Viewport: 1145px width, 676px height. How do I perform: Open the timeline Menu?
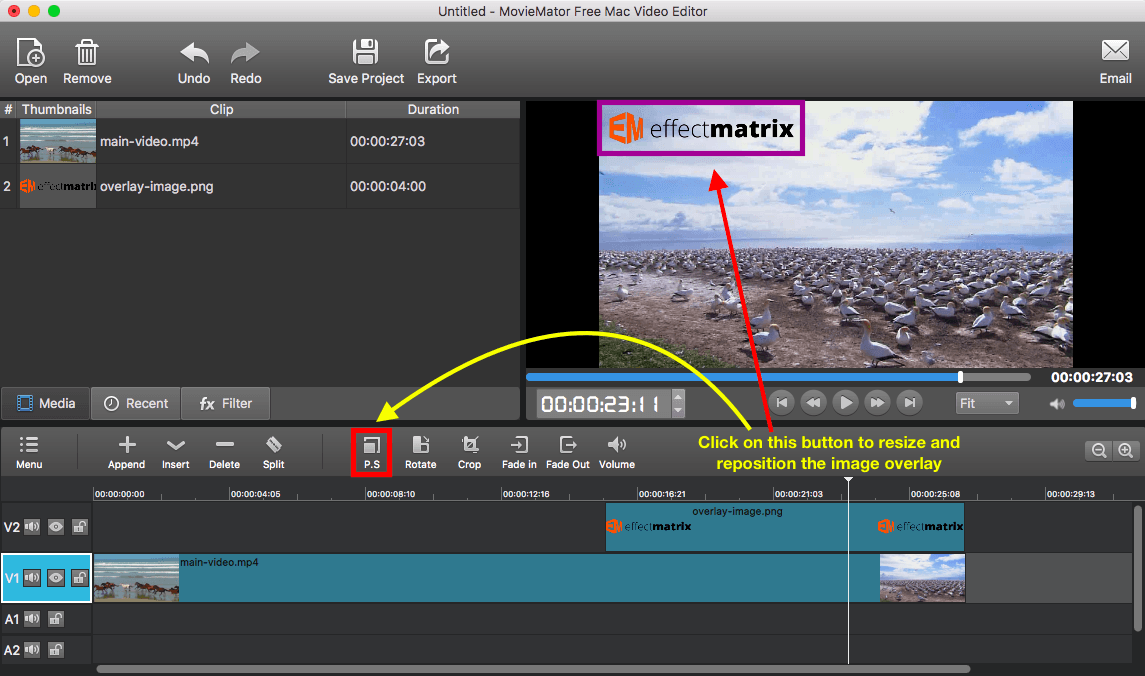pos(29,453)
